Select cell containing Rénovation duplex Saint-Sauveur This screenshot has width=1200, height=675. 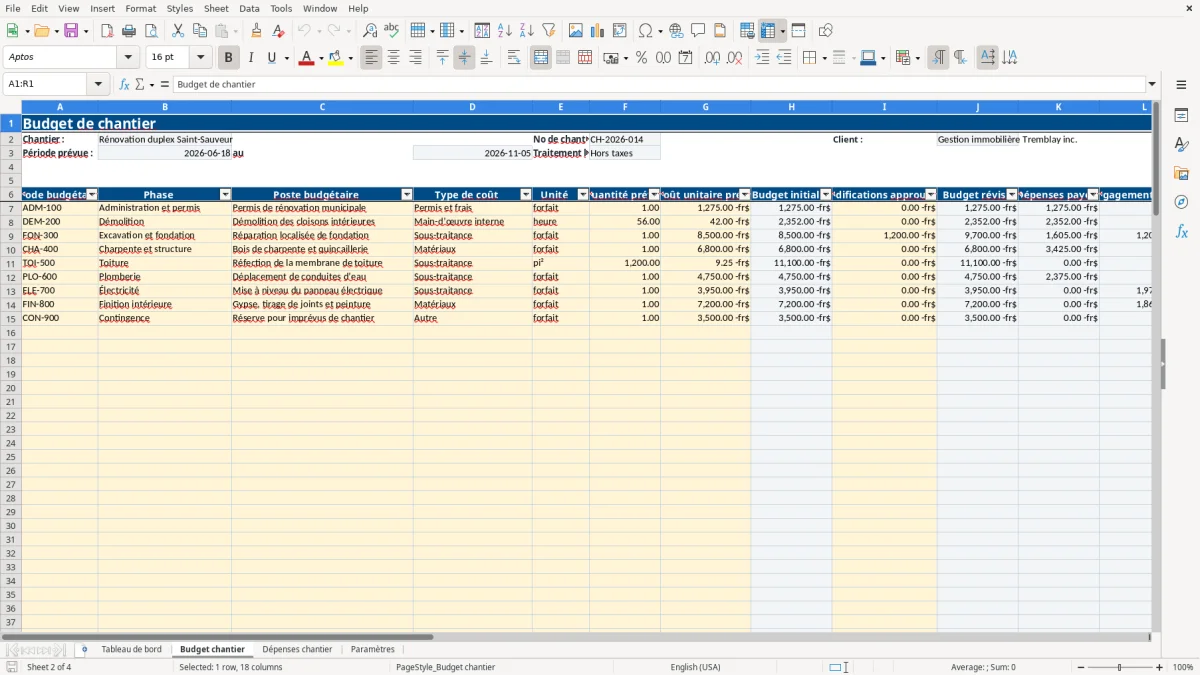[165, 139]
